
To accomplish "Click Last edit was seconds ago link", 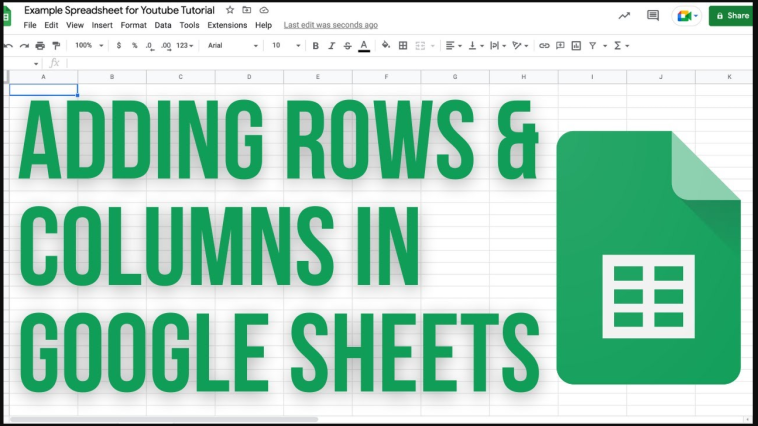I will point(331,25).
